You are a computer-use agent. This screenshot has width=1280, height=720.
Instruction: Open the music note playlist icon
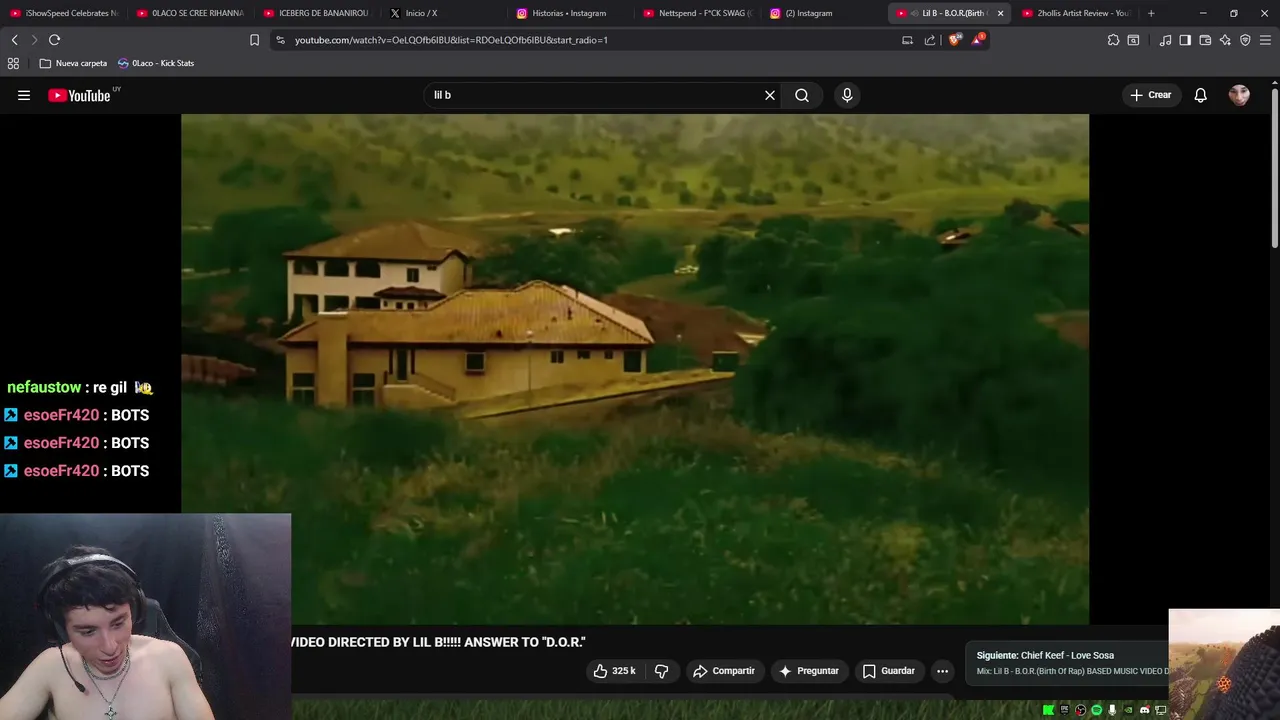[x=1165, y=40]
